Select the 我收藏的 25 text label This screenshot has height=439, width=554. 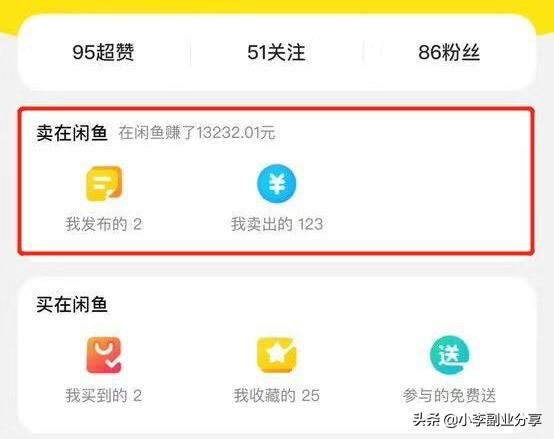coord(277,396)
